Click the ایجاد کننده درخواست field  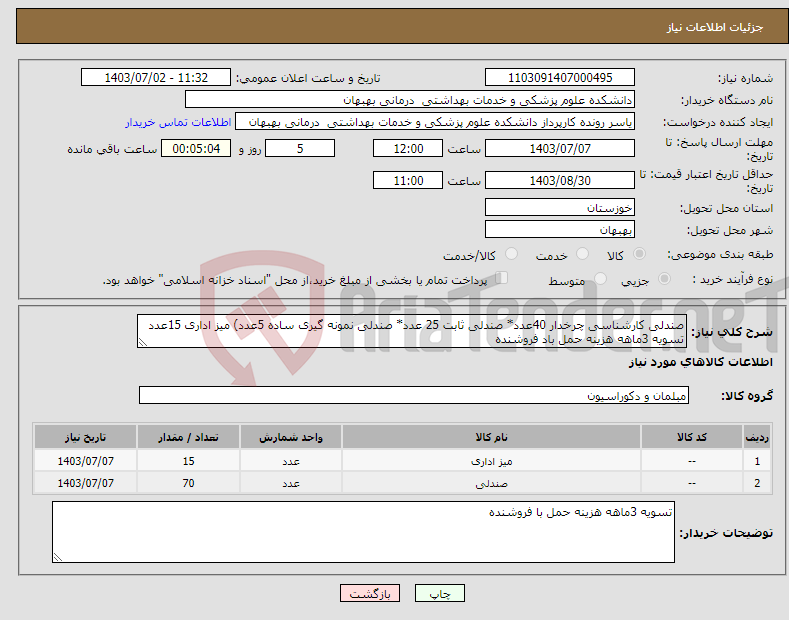[x=435, y=122]
